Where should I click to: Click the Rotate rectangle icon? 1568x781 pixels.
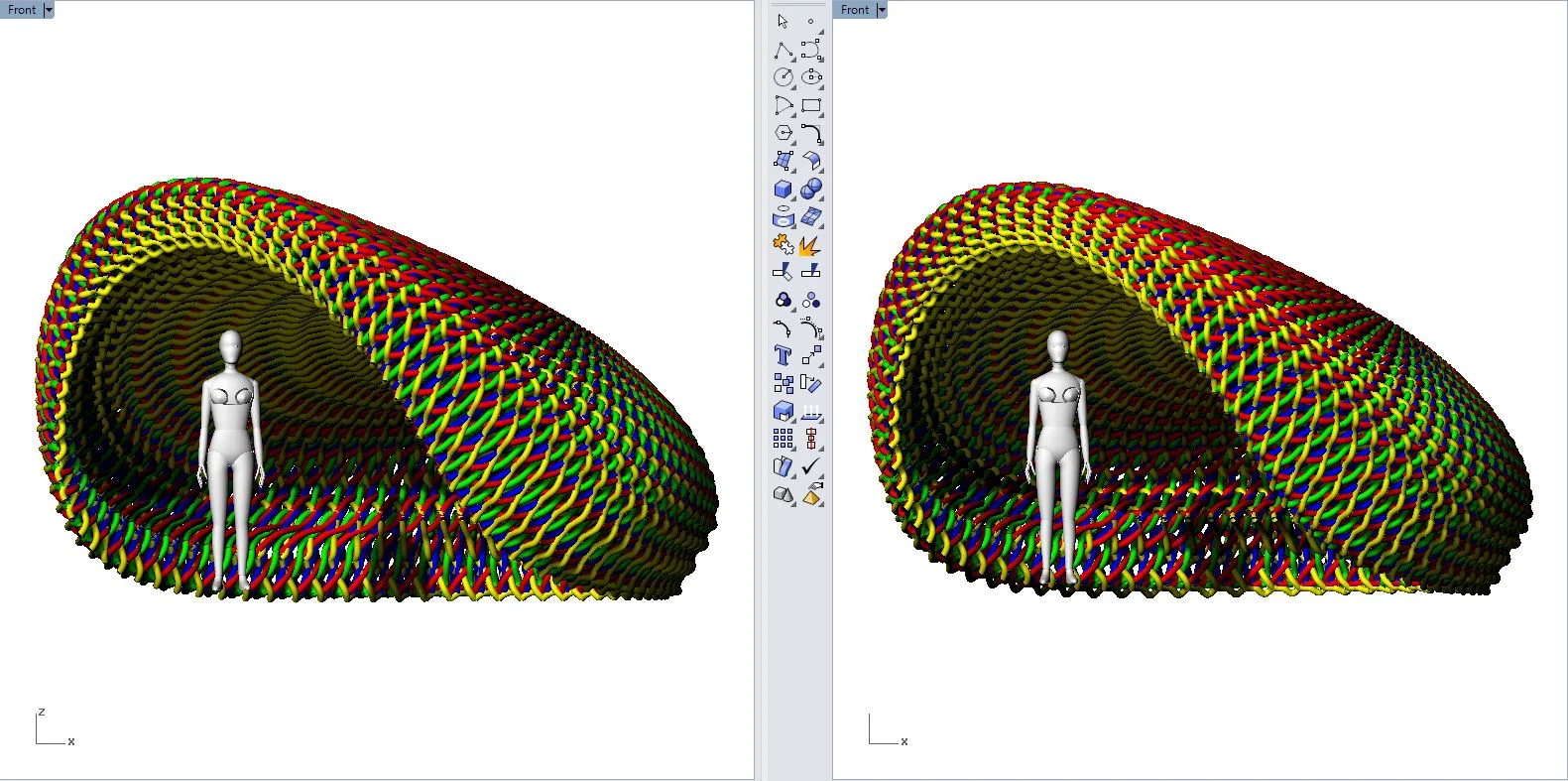pos(811,383)
